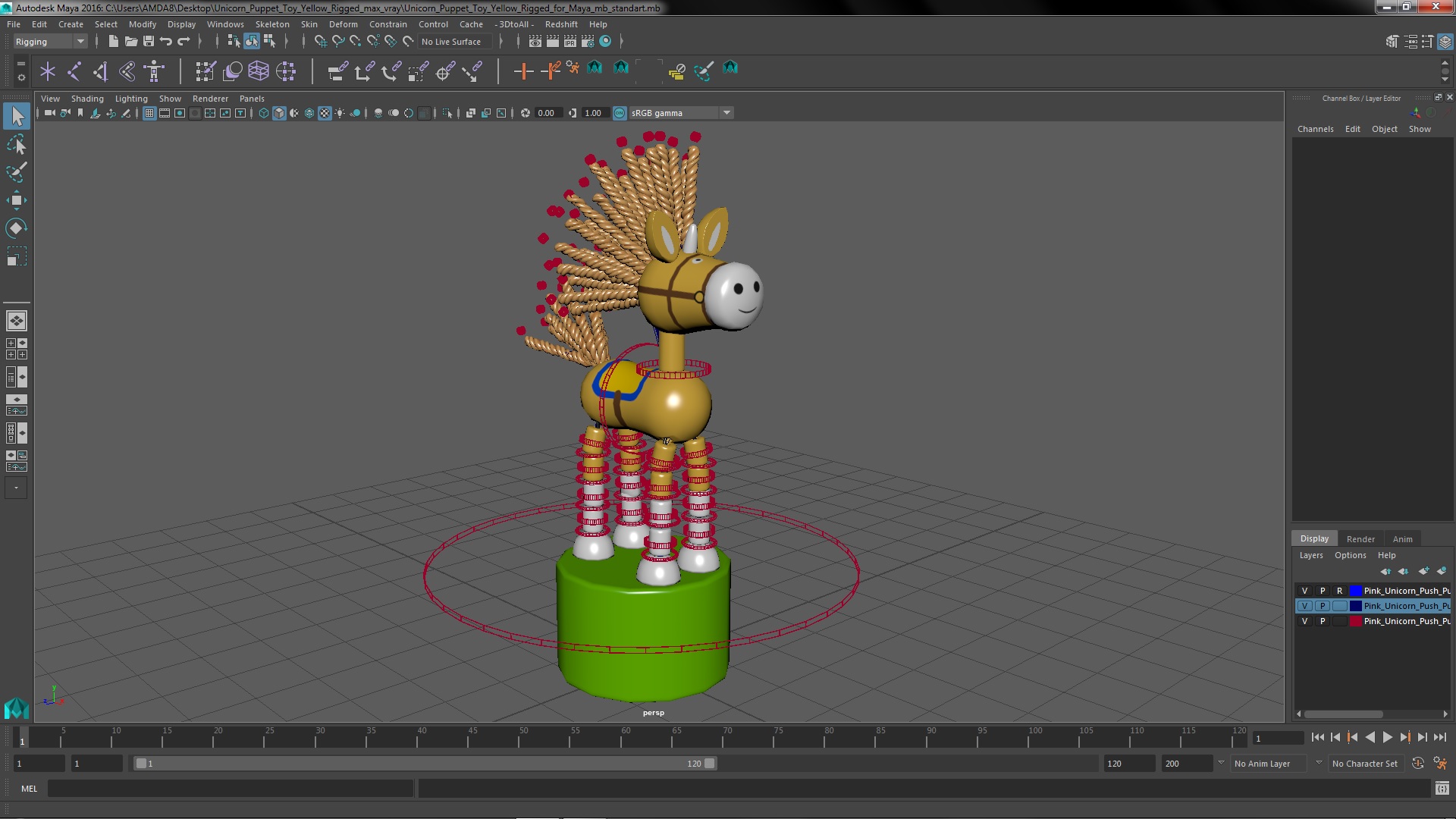Click the Create Lattice shelf icon
1456x819 pixels.
tap(259, 71)
